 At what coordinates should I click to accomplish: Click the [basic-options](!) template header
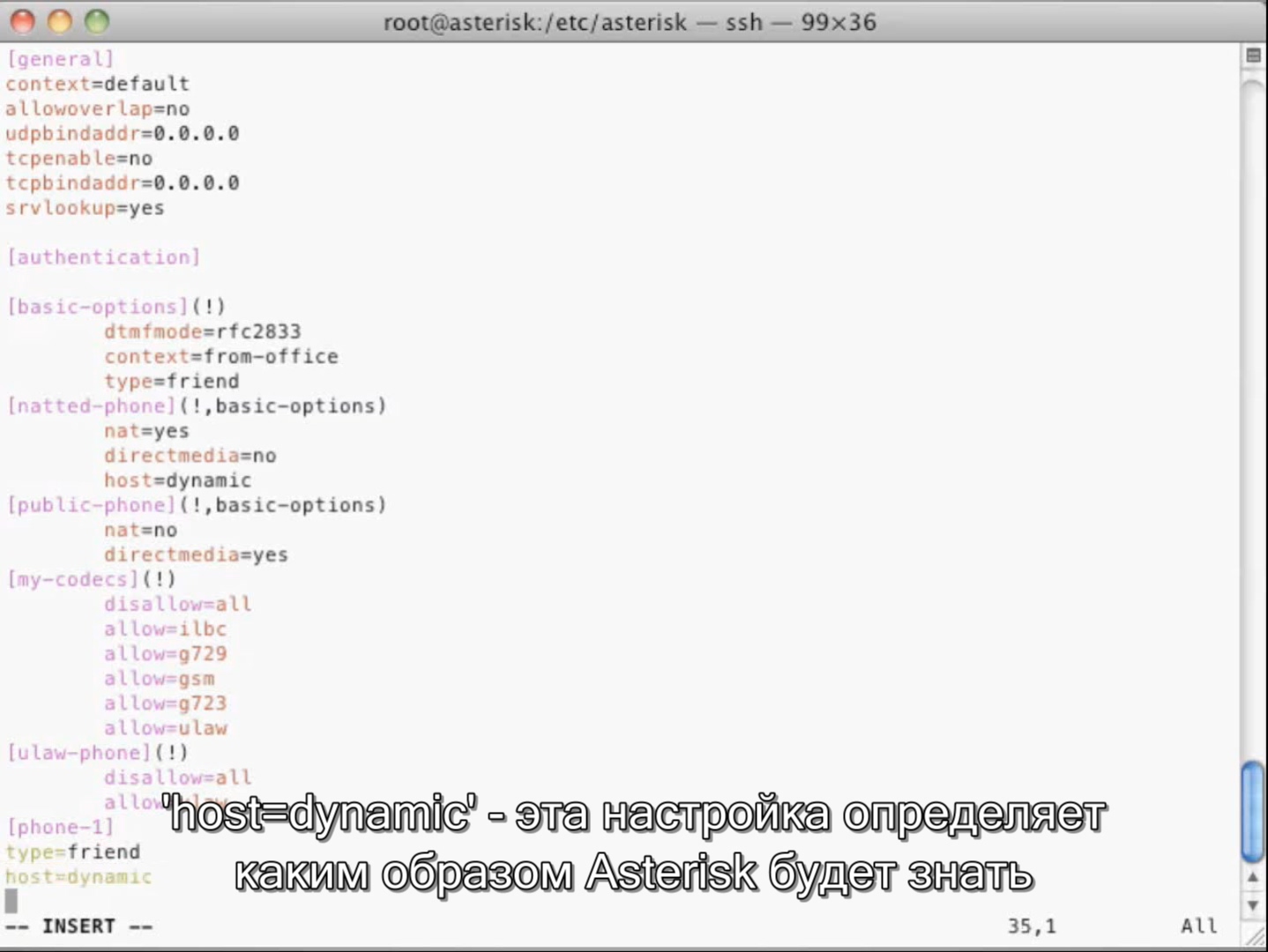pyautogui.click(x=116, y=307)
